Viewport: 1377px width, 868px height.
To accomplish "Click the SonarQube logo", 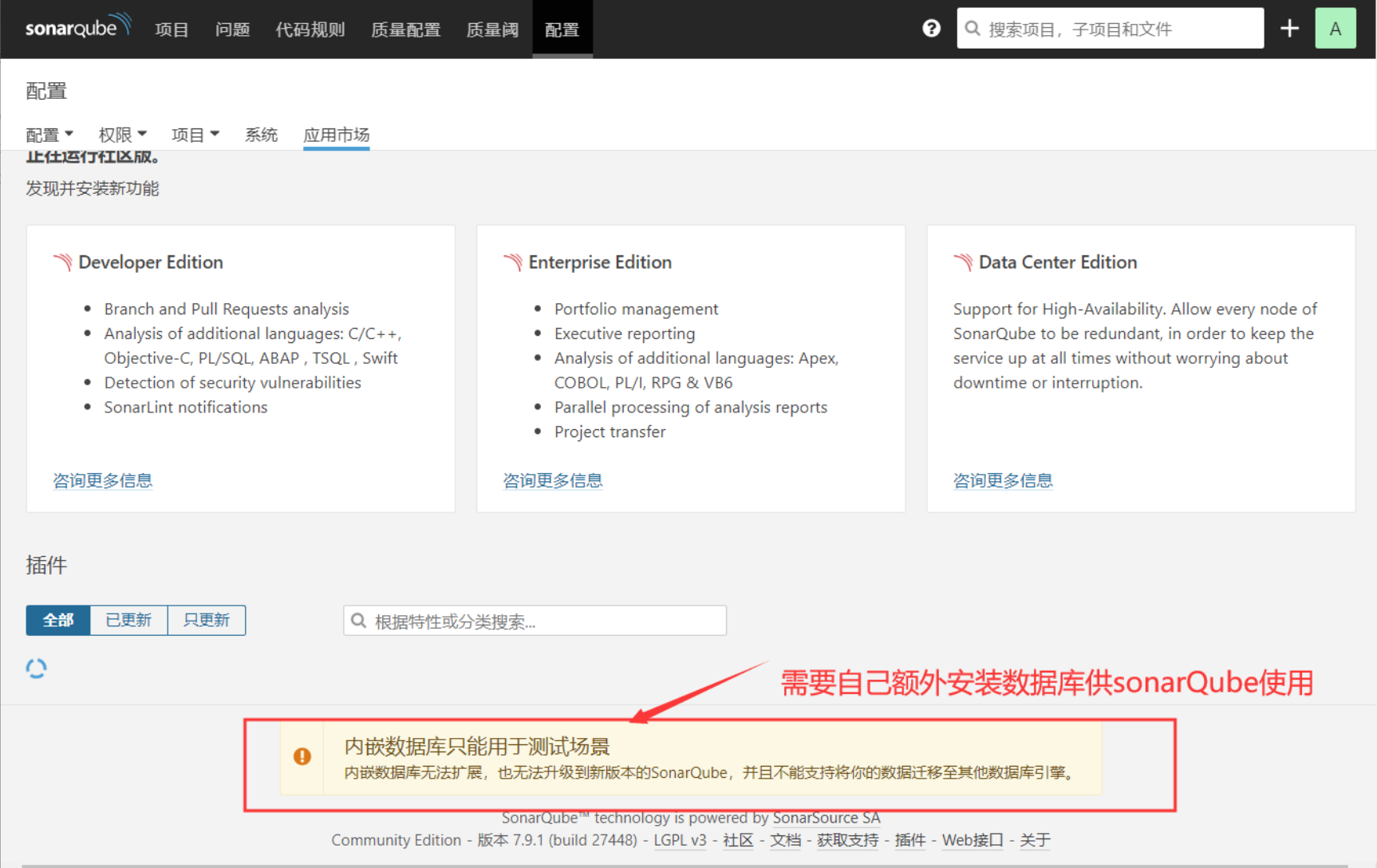I will (x=77, y=28).
